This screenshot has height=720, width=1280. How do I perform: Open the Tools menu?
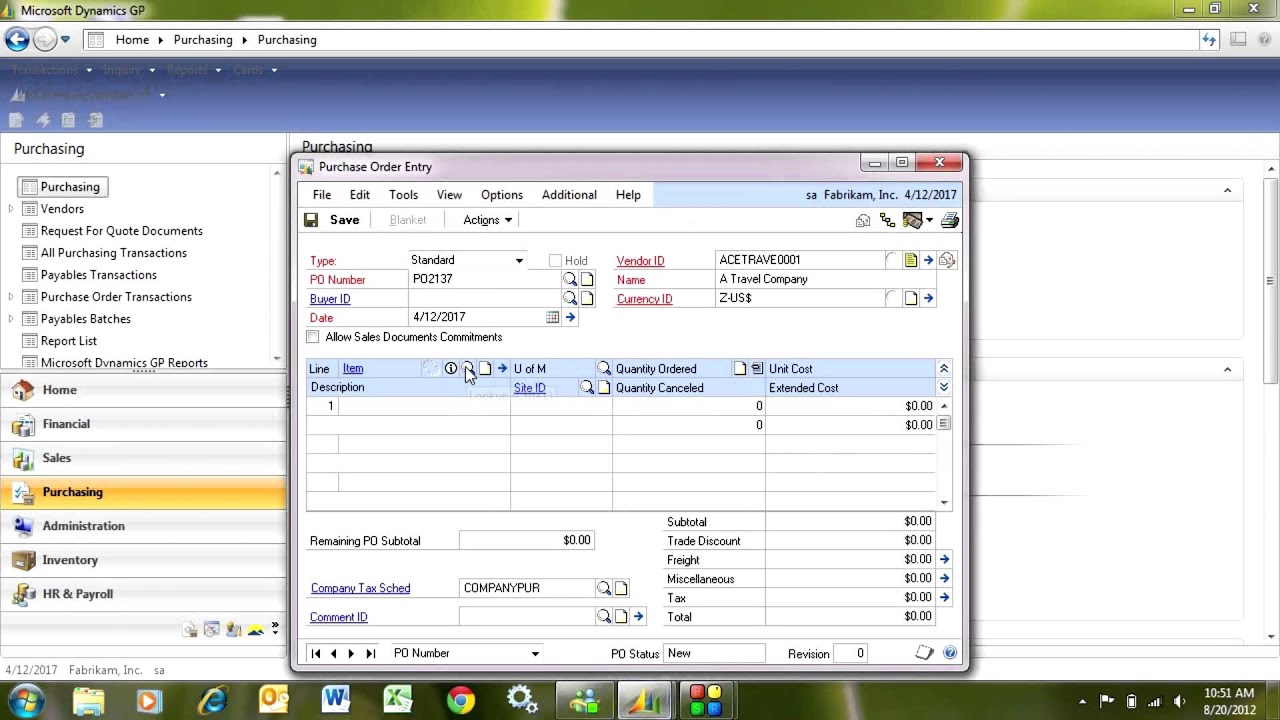tap(403, 195)
